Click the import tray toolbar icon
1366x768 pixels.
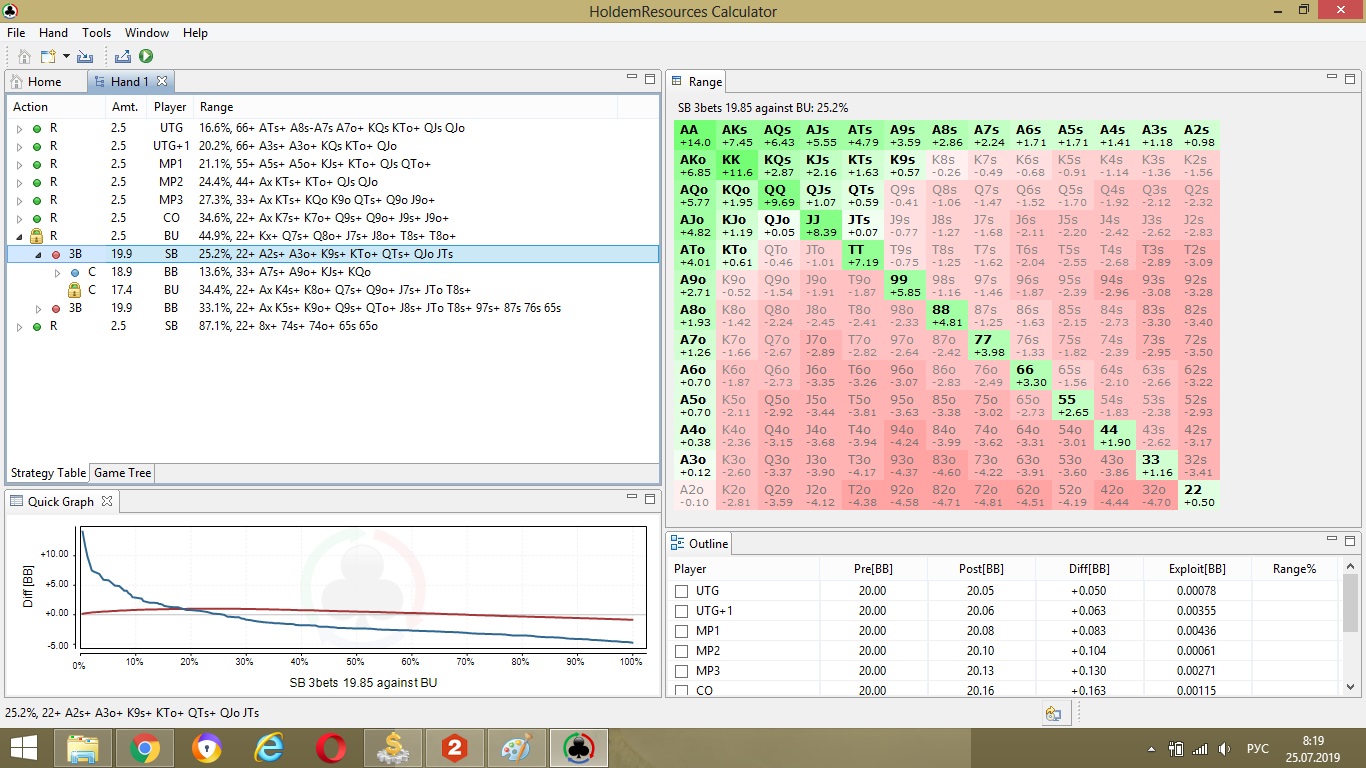coord(85,57)
